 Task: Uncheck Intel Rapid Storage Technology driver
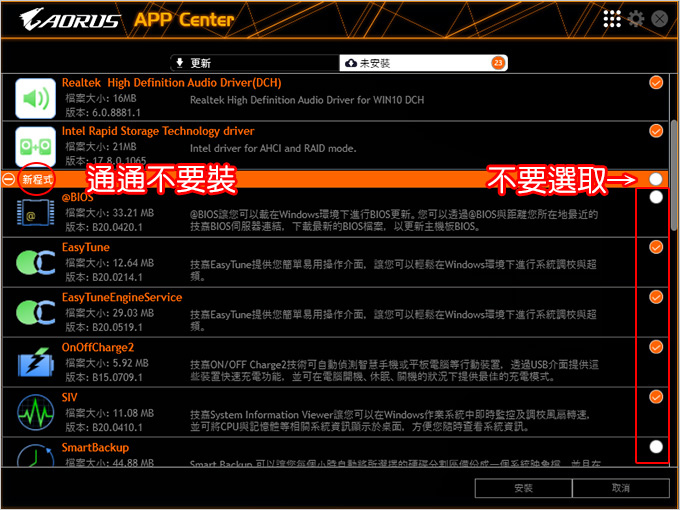tap(656, 131)
